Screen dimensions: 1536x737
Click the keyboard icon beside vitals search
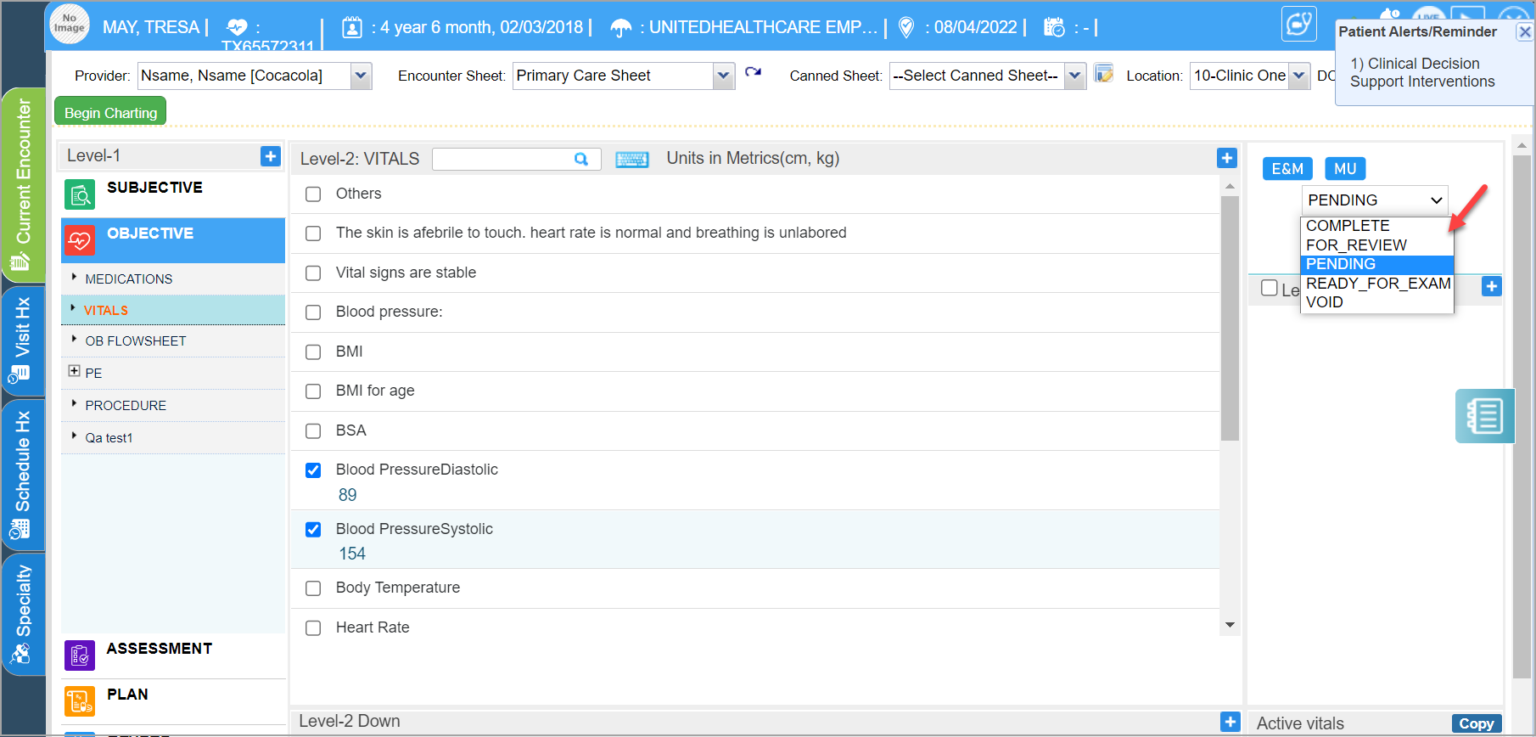tap(632, 159)
